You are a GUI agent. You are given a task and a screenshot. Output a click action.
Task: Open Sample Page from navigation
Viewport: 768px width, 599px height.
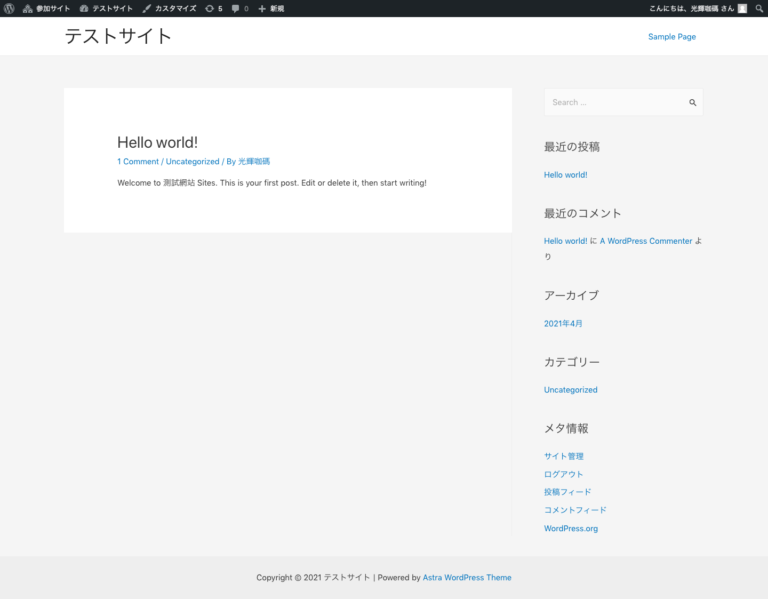pyautogui.click(x=671, y=37)
